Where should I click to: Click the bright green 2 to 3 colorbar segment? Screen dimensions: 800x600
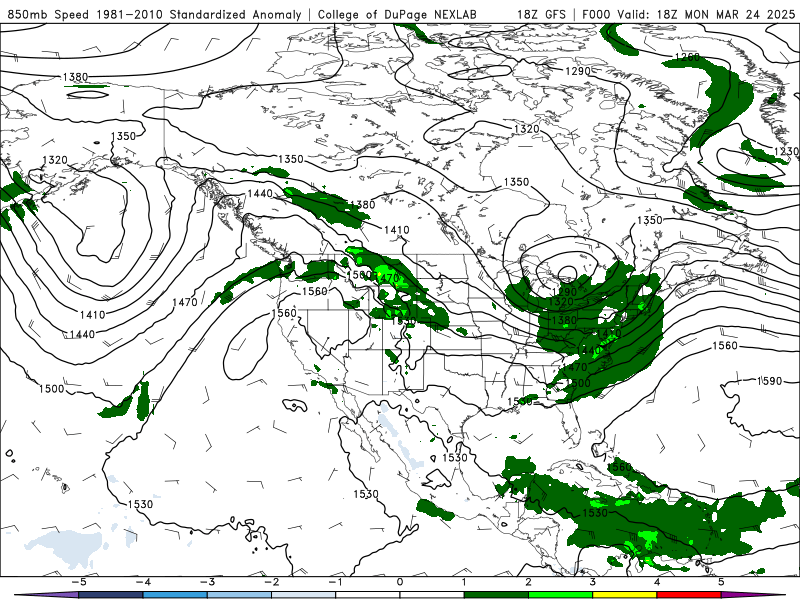(560, 595)
